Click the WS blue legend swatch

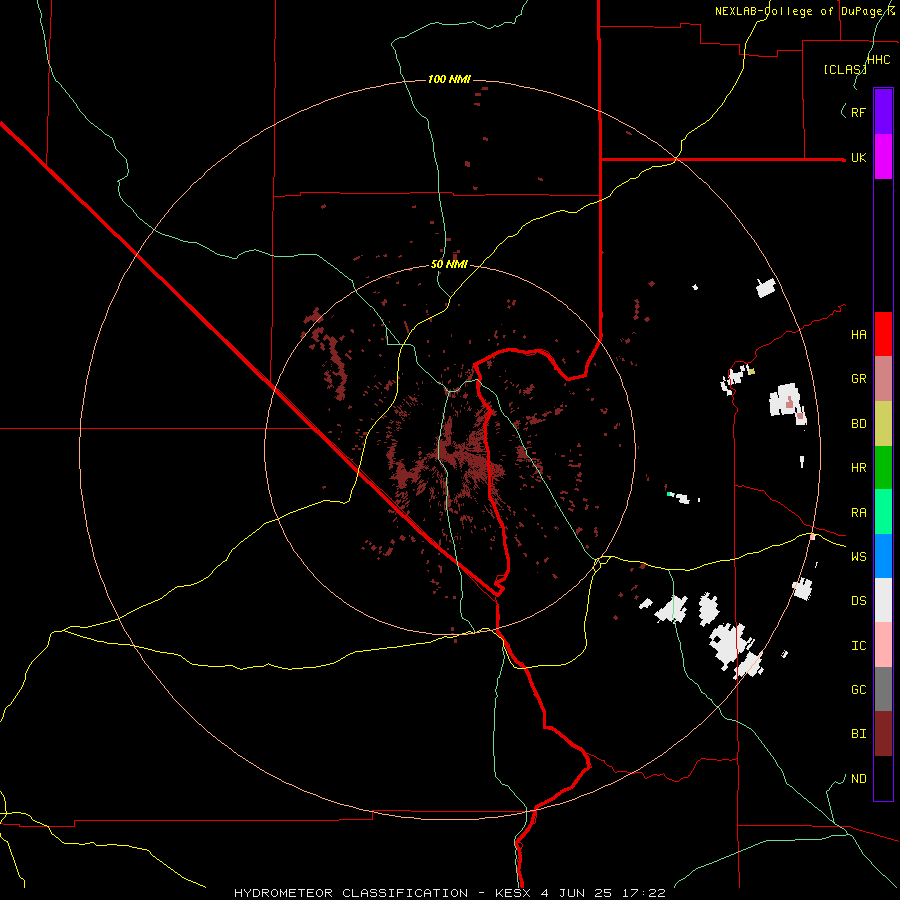pyautogui.click(x=883, y=556)
